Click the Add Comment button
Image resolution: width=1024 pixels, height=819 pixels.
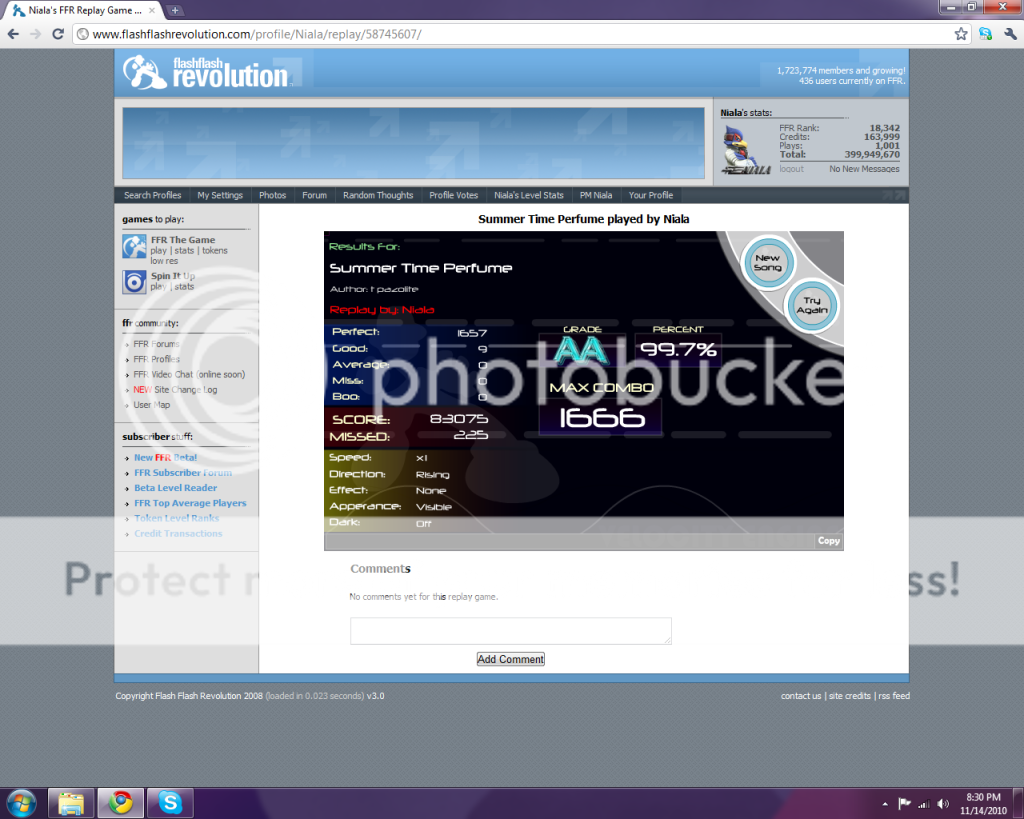coord(511,659)
